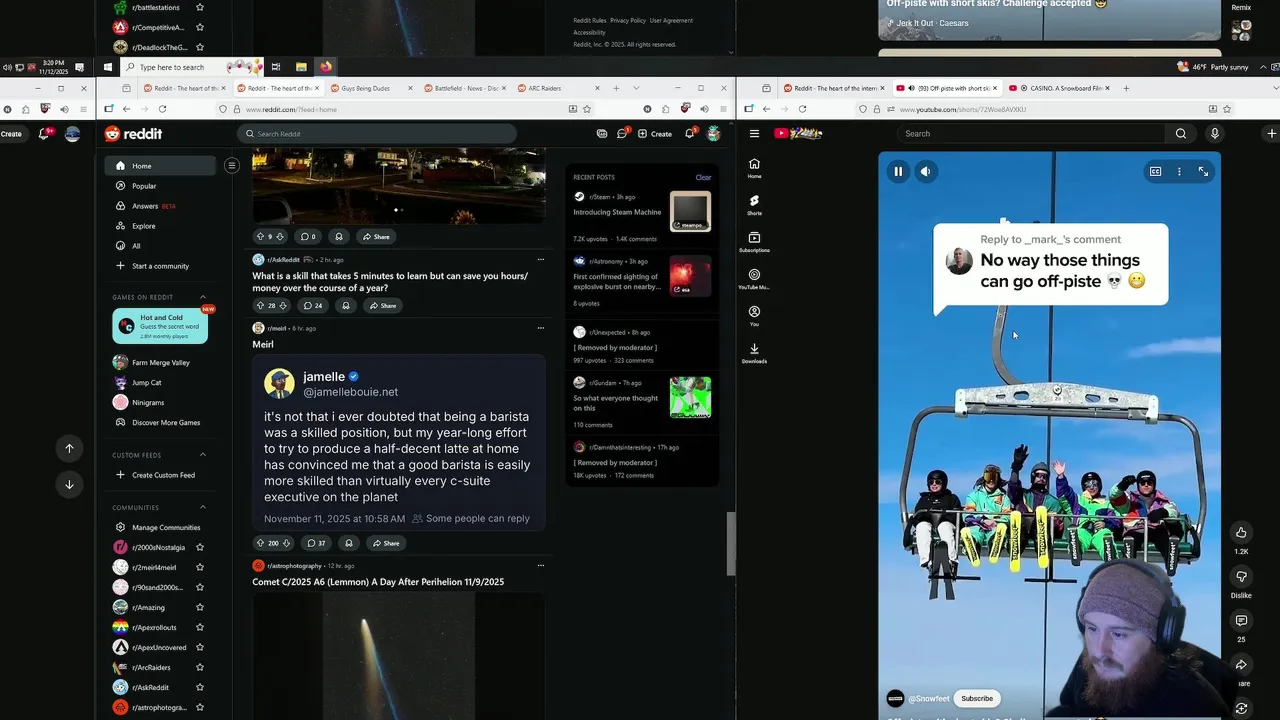
Task: Click Create Custom Feed
Action: point(160,475)
